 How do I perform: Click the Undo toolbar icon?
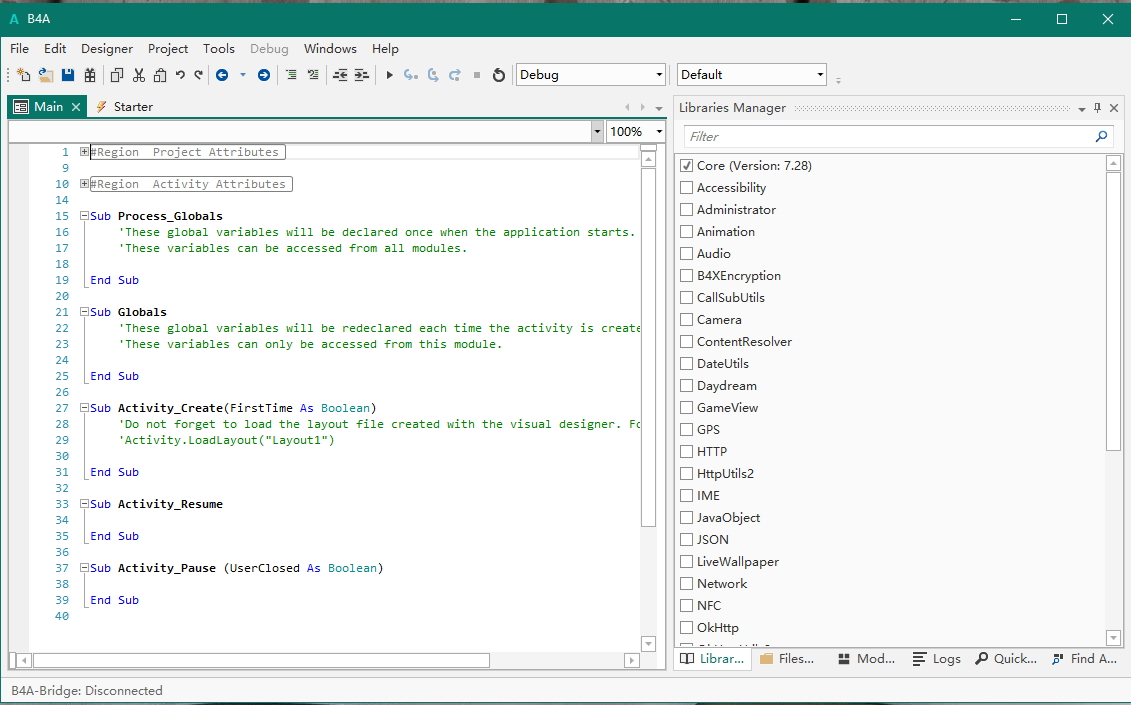tap(180, 75)
